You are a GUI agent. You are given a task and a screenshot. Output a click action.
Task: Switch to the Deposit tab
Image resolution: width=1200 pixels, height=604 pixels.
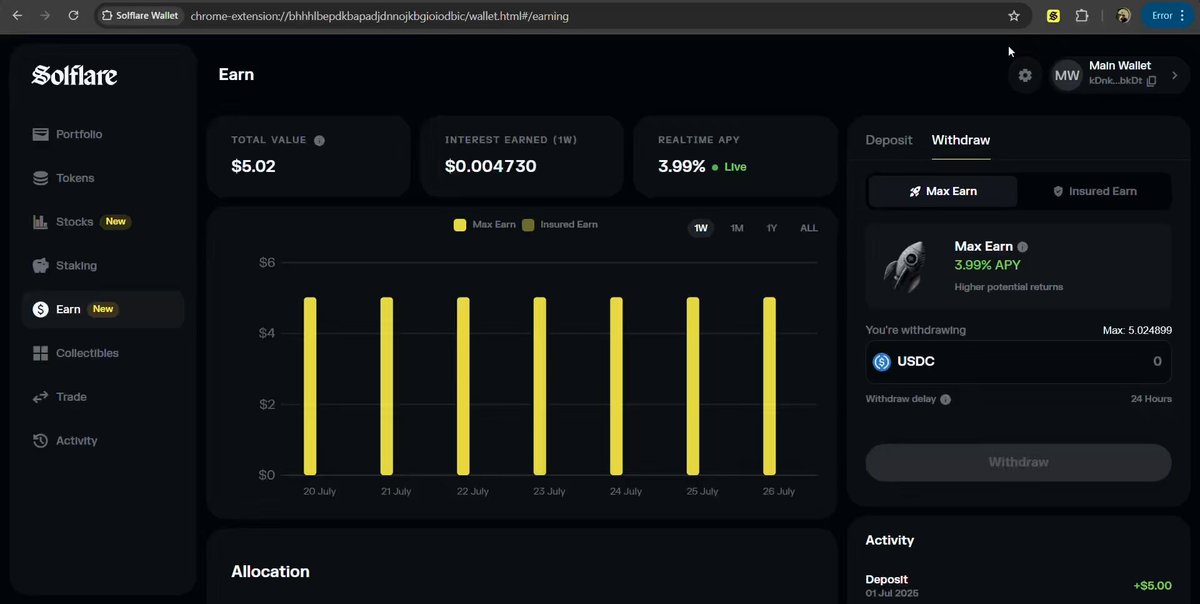(889, 140)
